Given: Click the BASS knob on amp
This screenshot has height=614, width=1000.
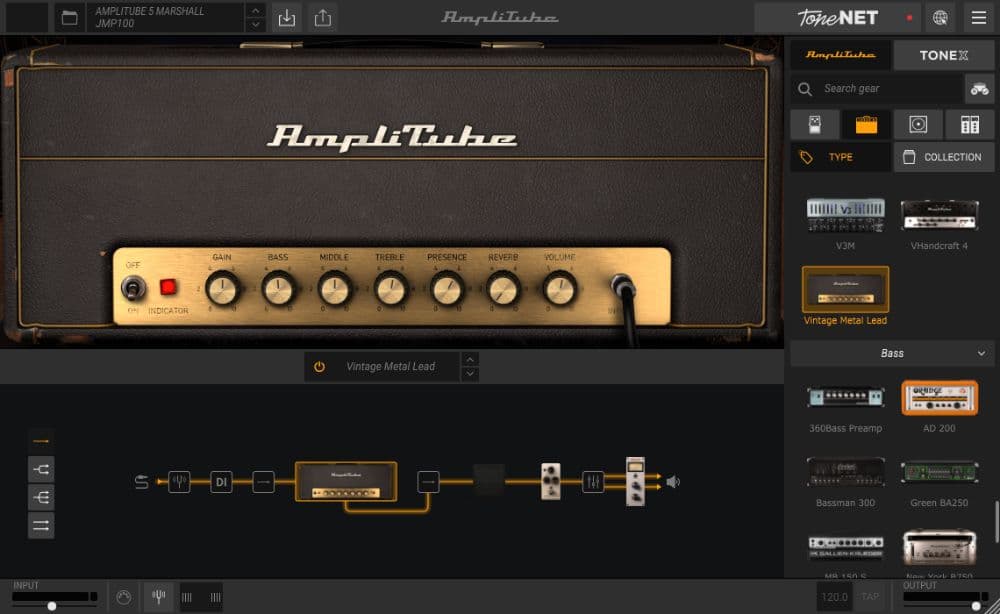Looking at the screenshot, I should point(279,289).
